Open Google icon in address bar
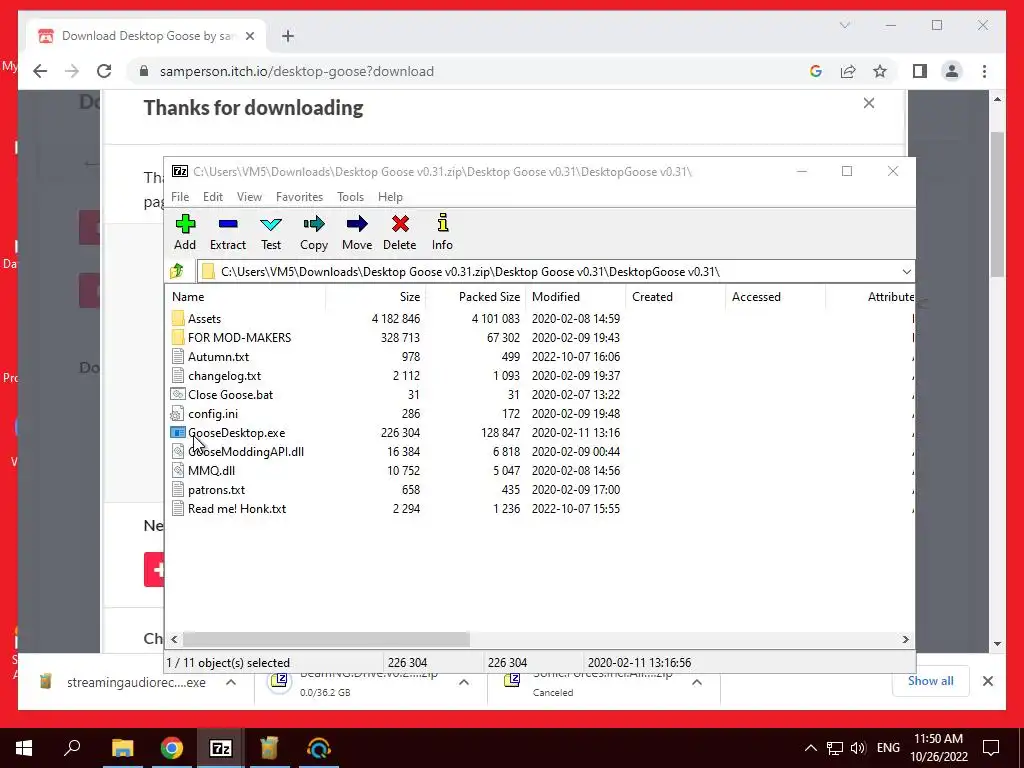Image resolution: width=1024 pixels, height=768 pixels. (816, 71)
